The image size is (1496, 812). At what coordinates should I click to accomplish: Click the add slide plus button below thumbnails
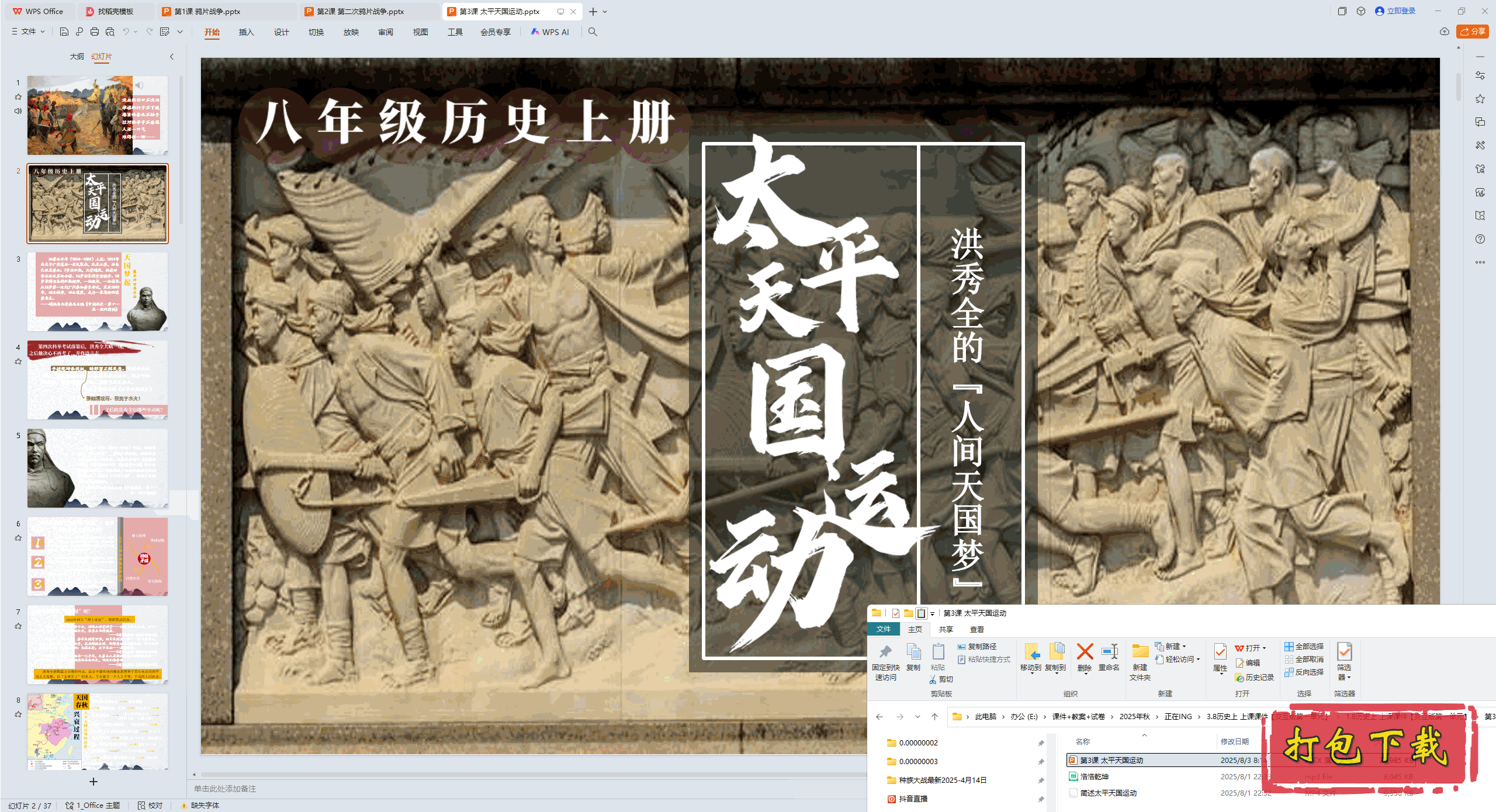coord(93,782)
